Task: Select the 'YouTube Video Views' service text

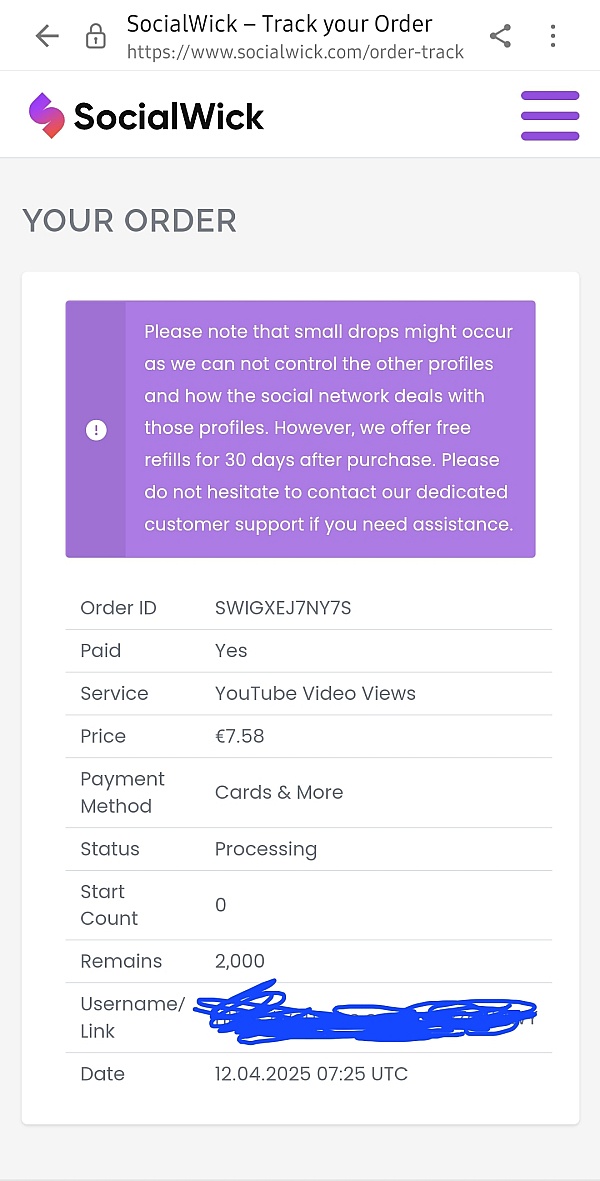Action: click(315, 693)
